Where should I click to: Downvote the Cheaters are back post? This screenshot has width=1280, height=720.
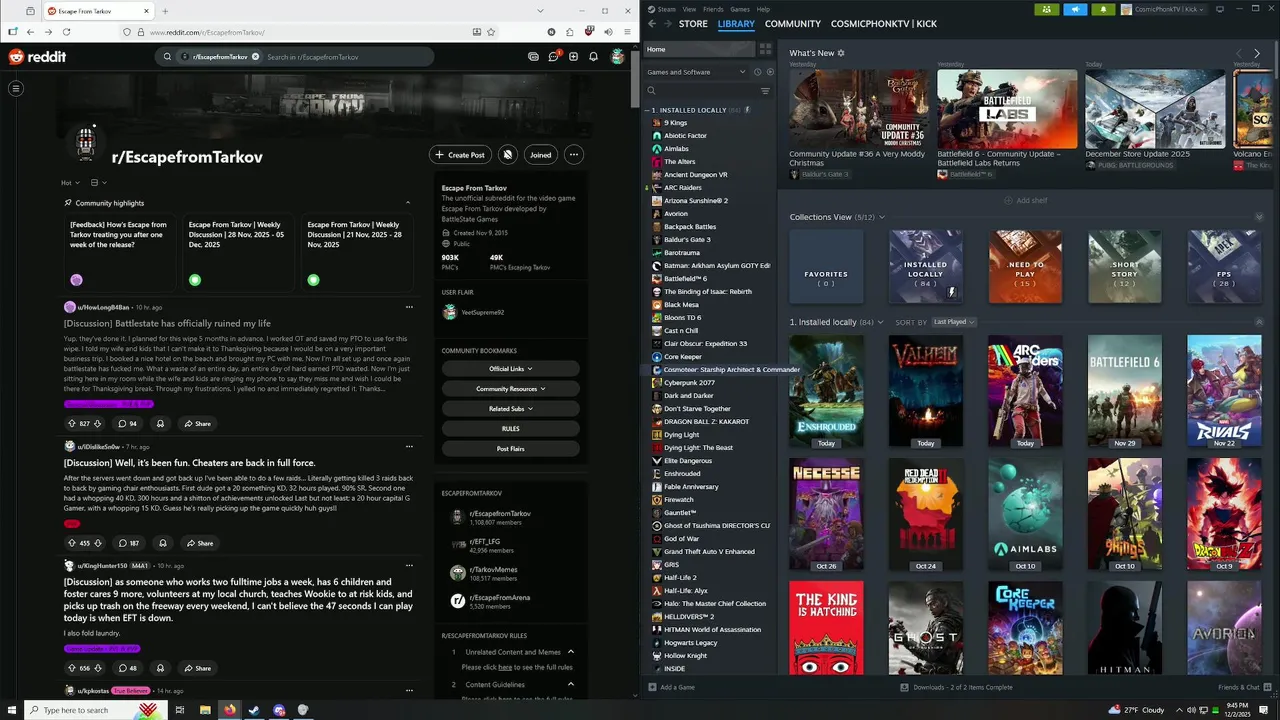(98, 543)
